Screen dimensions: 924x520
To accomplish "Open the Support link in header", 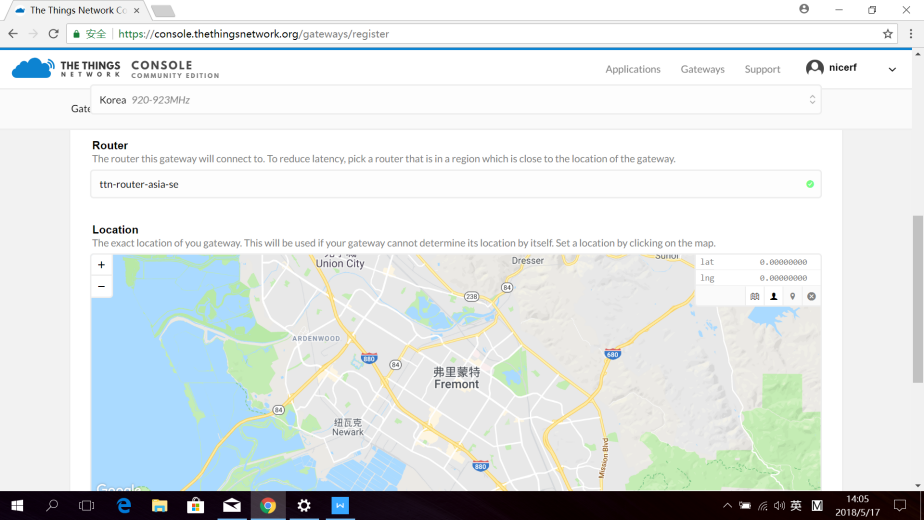I will [x=762, y=69].
